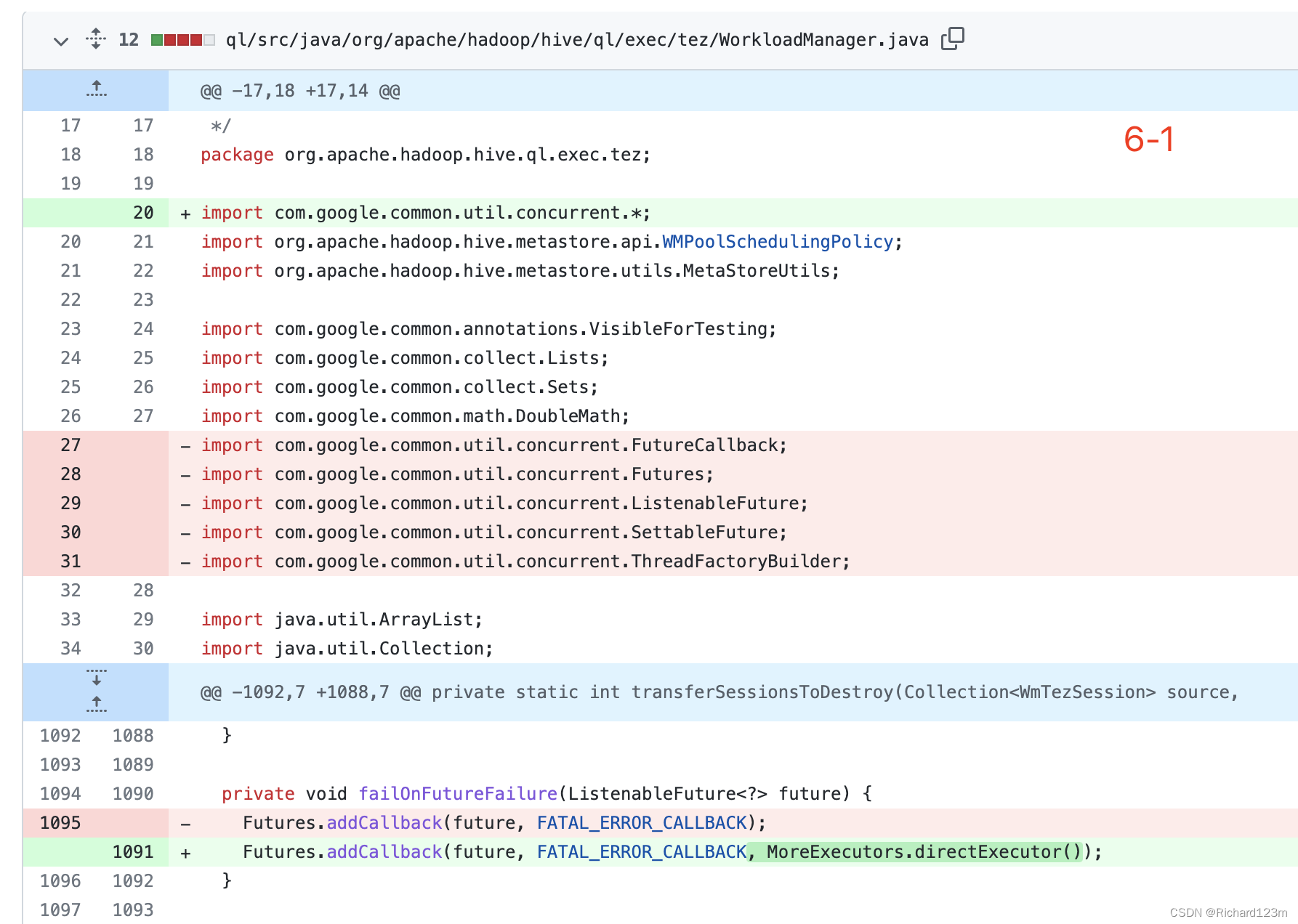Select the failOnFutureFailure method name
The height and width of the screenshot is (924, 1298).
[457, 794]
